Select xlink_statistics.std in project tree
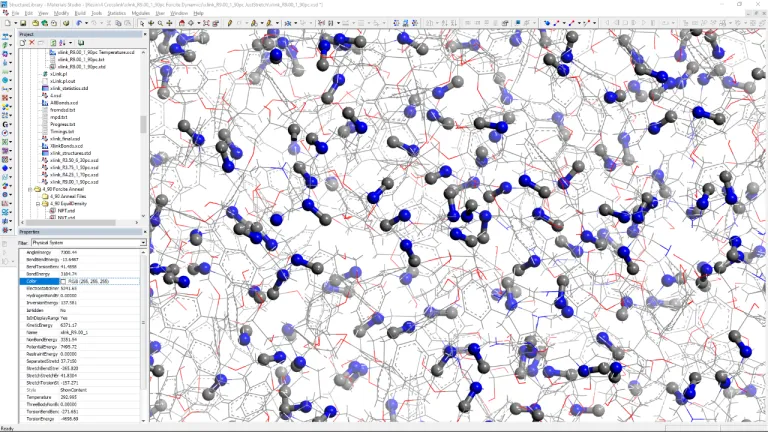Image resolution: width=768 pixels, height=432 pixels. click(69, 88)
